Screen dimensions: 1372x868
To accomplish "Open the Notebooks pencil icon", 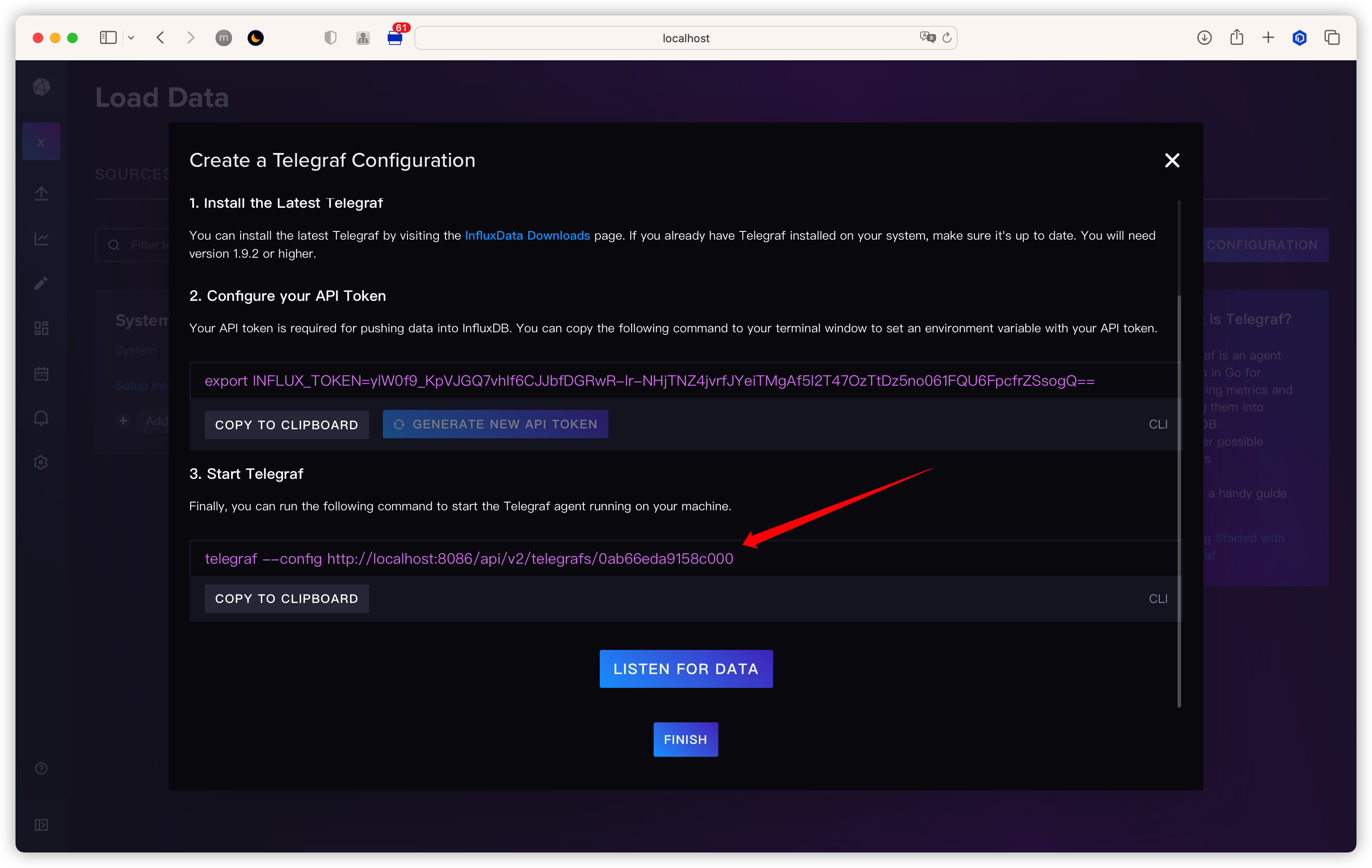I will pos(41,283).
